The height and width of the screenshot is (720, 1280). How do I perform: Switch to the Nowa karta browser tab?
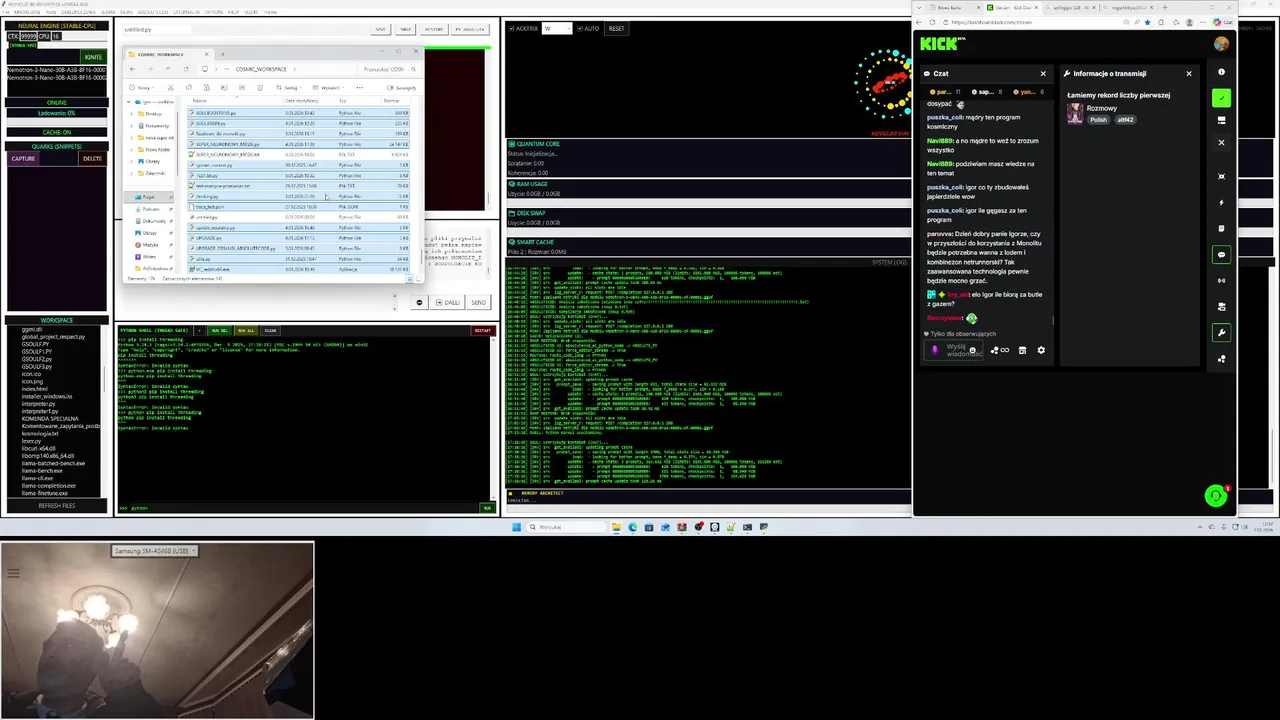[x=955, y=7]
